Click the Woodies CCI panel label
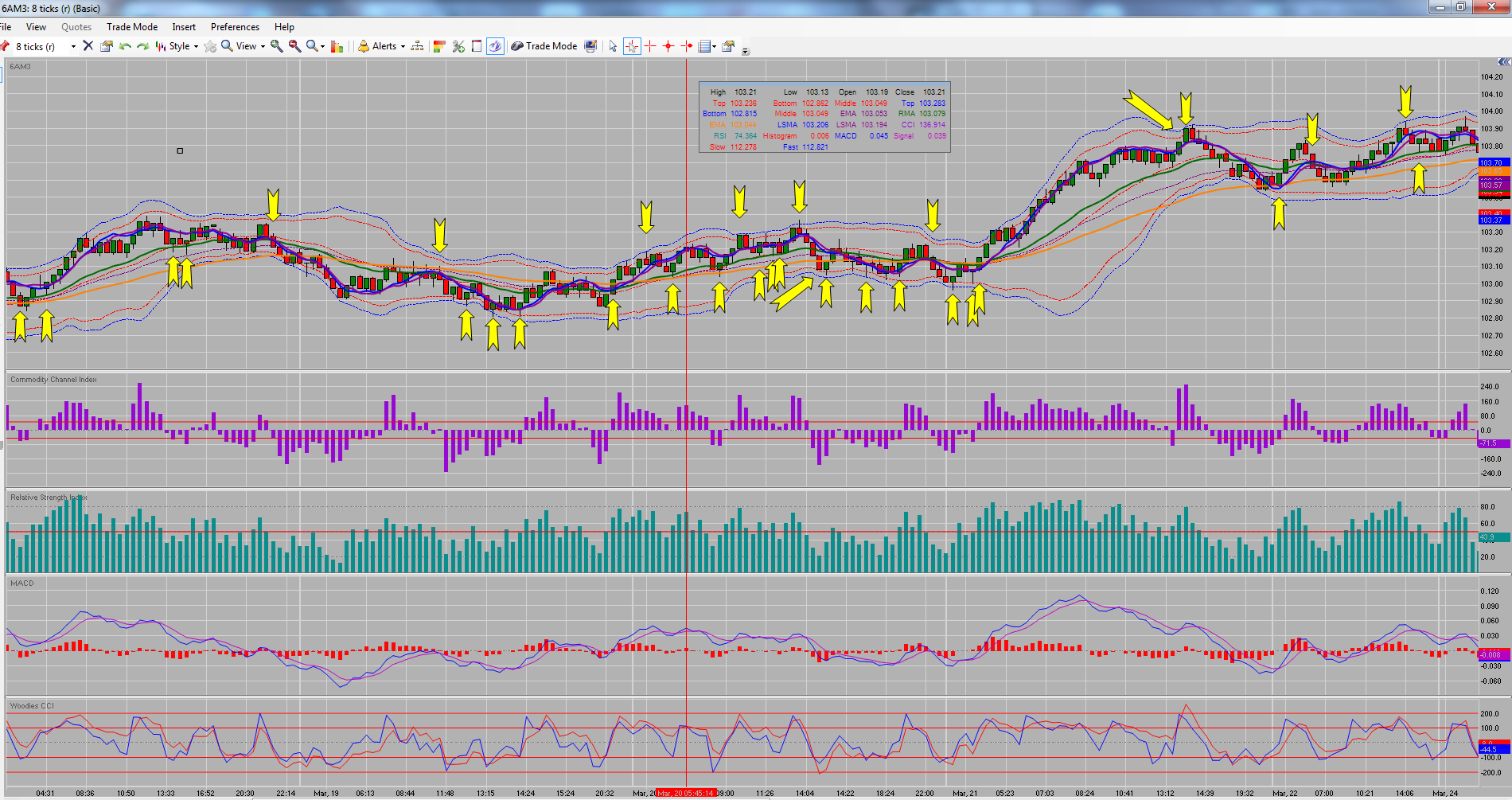1512x800 pixels. click(32, 706)
